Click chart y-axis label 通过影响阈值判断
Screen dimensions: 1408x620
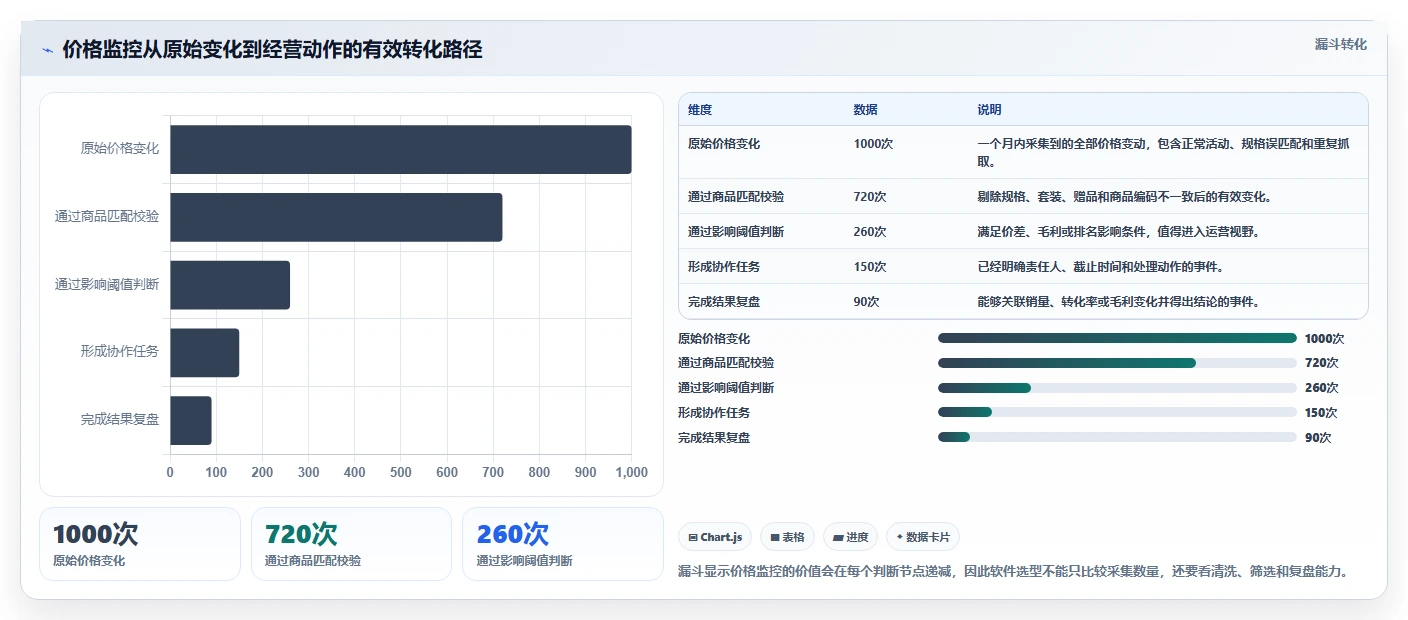pyautogui.click(x=107, y=285)
